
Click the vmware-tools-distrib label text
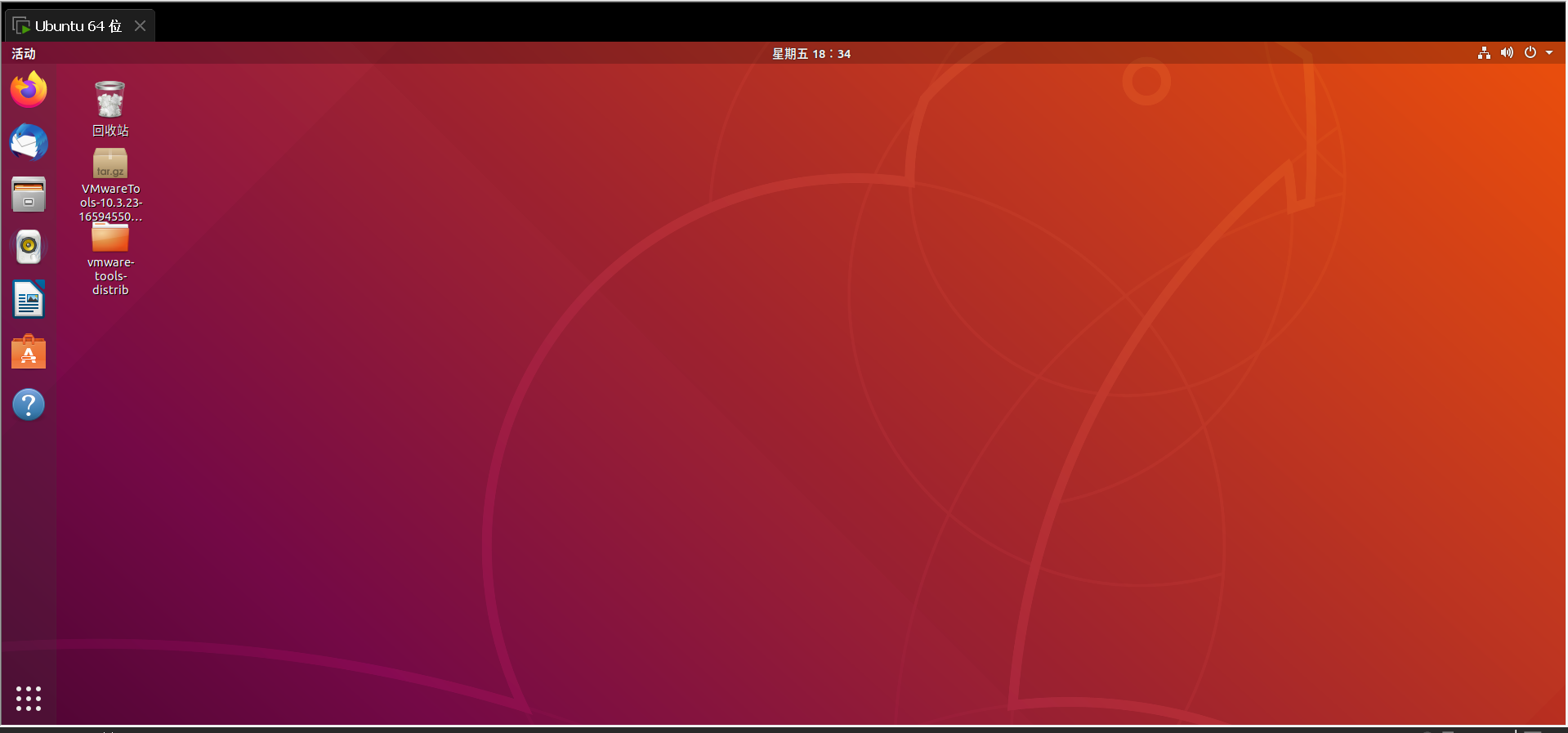[x=110, y=276]
